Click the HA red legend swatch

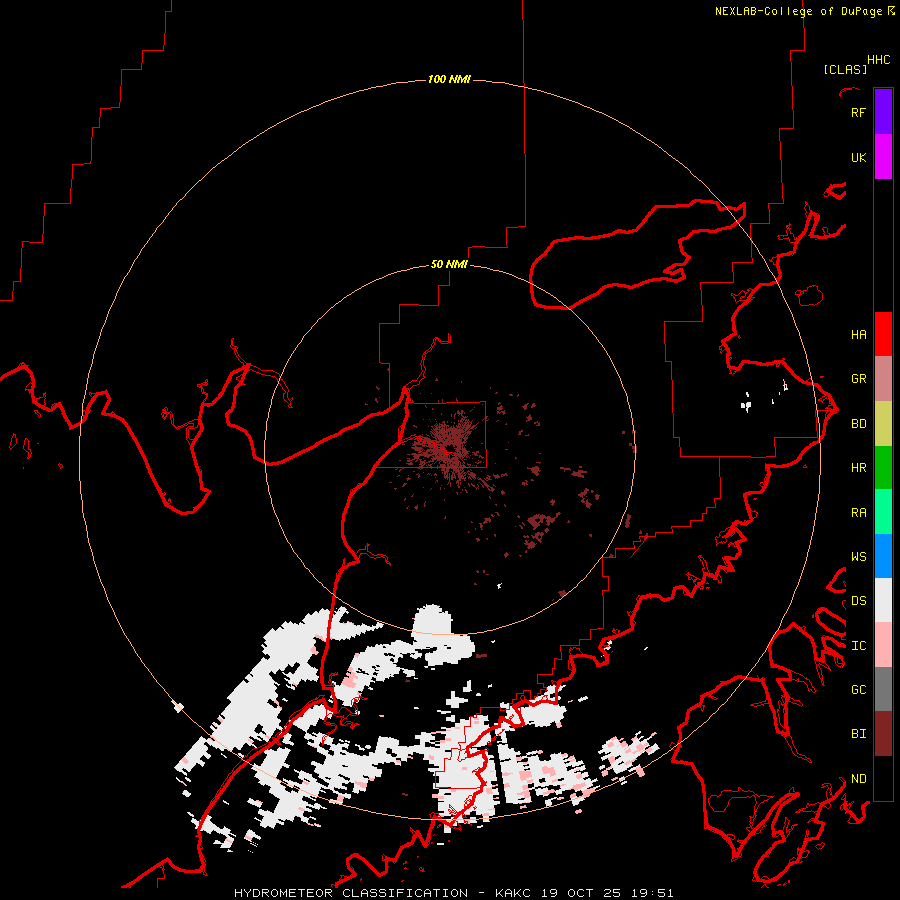[x=883, y=334]
